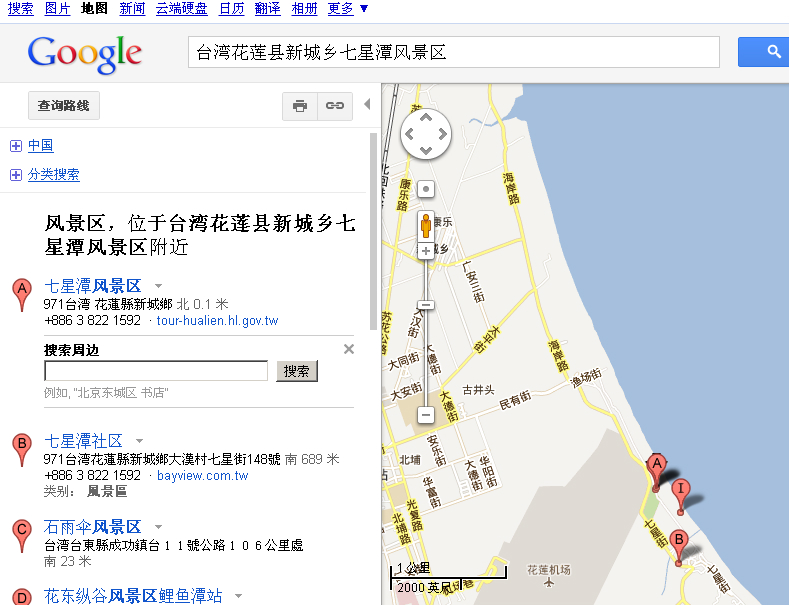The height and width of the screenshot is (605, 789).
Task: Click the blue search magnifier button
Action: [x=763, y=52]
